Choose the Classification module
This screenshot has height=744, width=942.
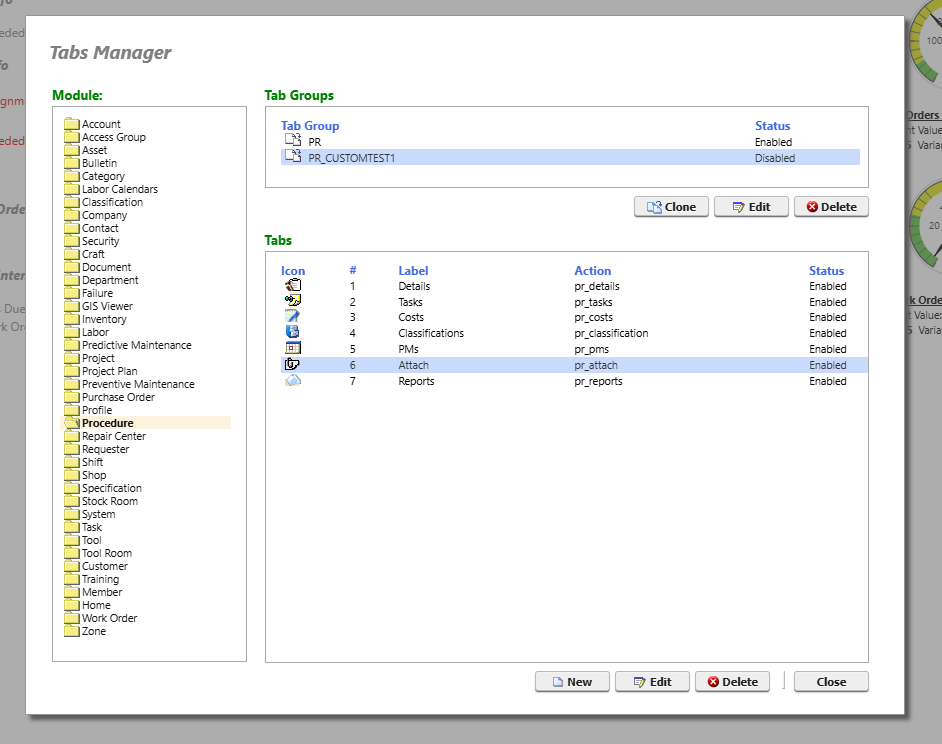tap(112, 202)
